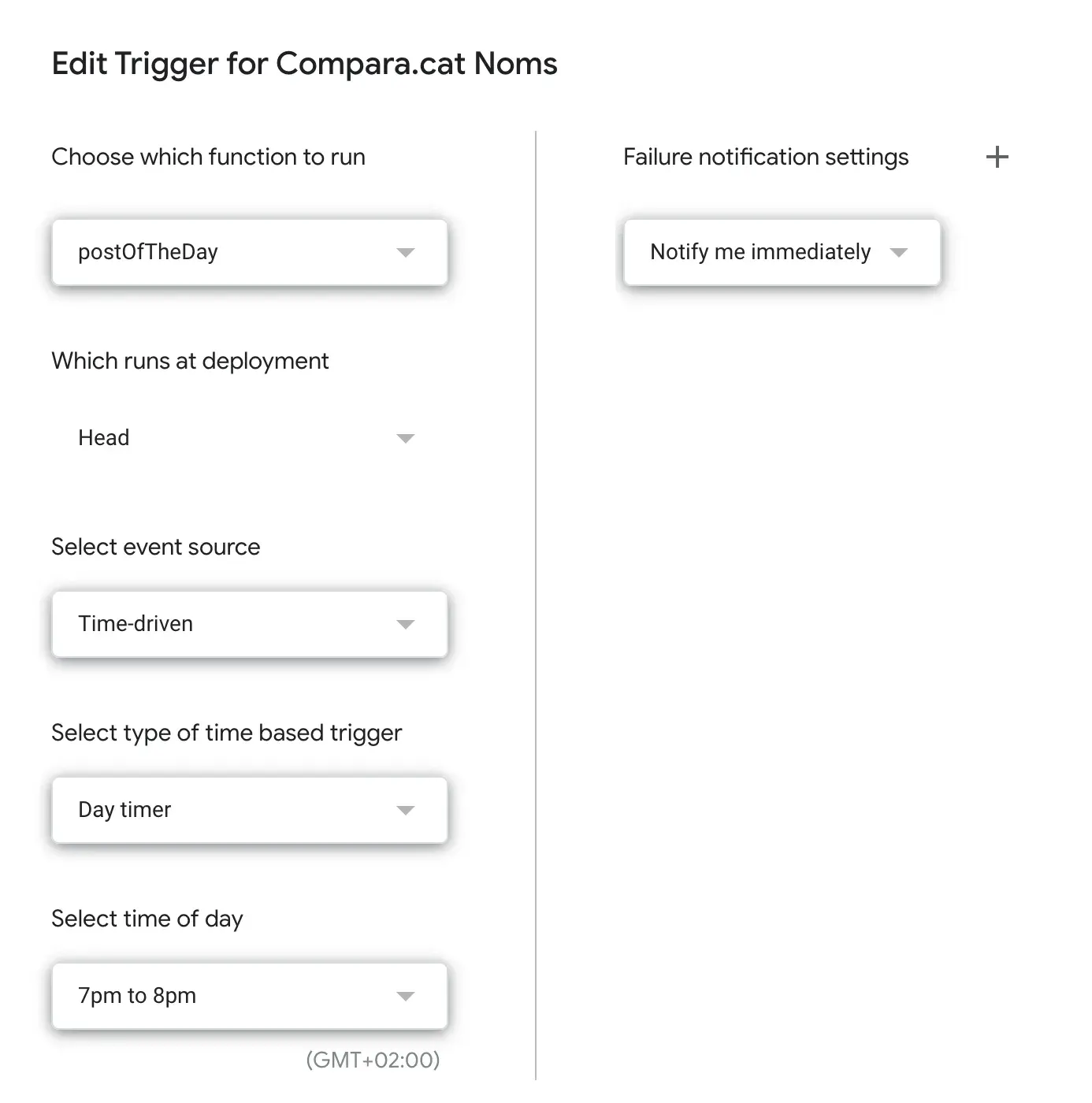Image resolution: width=1092 pixels, height=1103 pixels.
Task: Click the Failure notification settings label
Action: point(766,157)
